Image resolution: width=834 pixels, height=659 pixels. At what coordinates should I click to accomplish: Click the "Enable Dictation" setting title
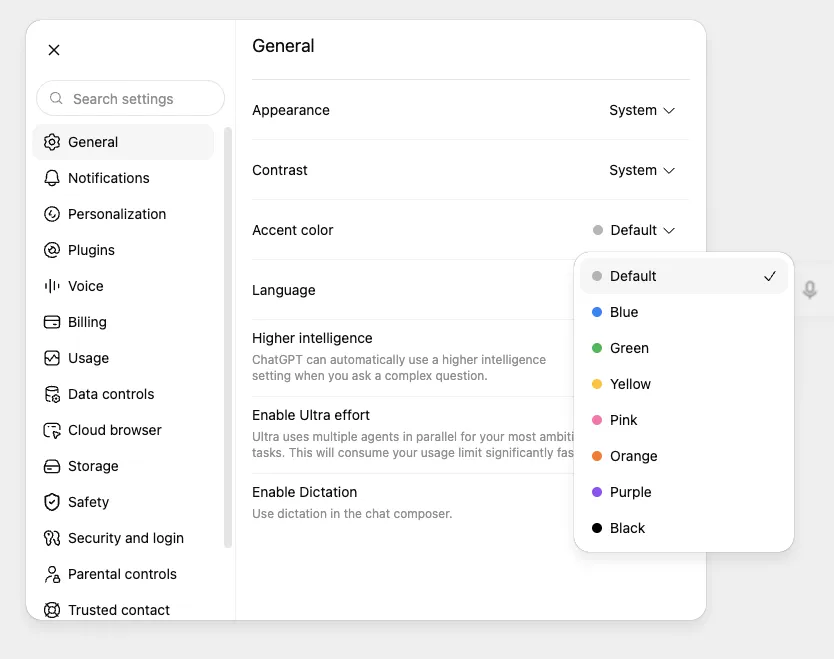pyautogui.click(x=304, y=492)
